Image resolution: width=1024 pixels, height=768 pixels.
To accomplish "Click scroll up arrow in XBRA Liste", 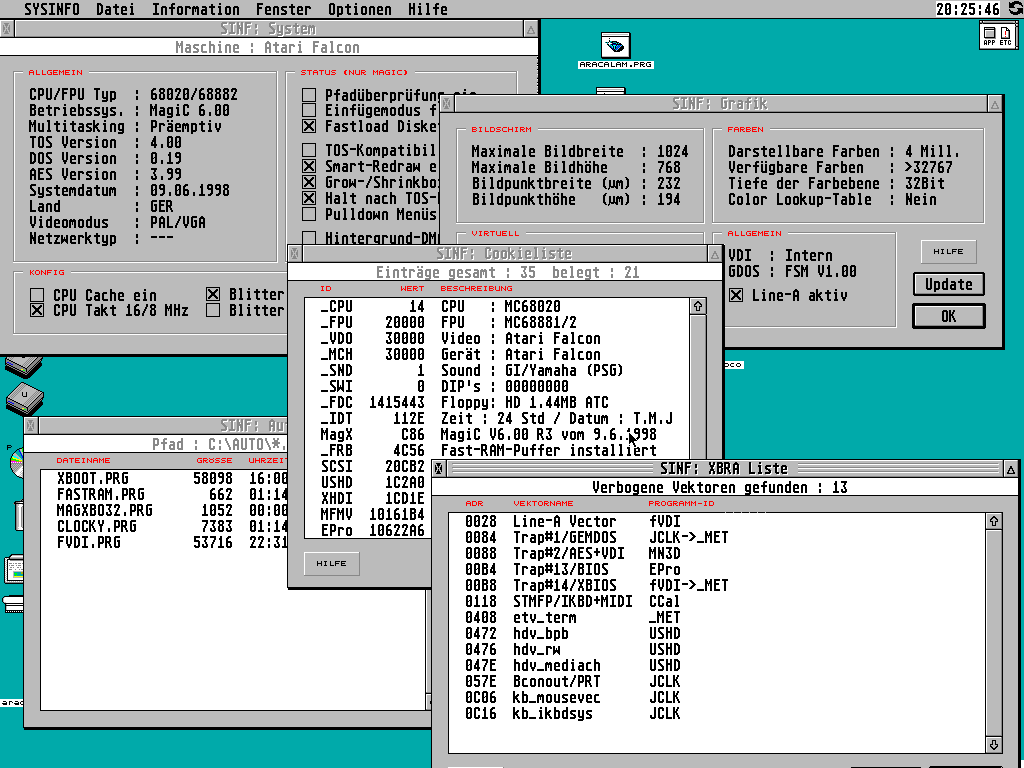I will [x=993, y=521].
